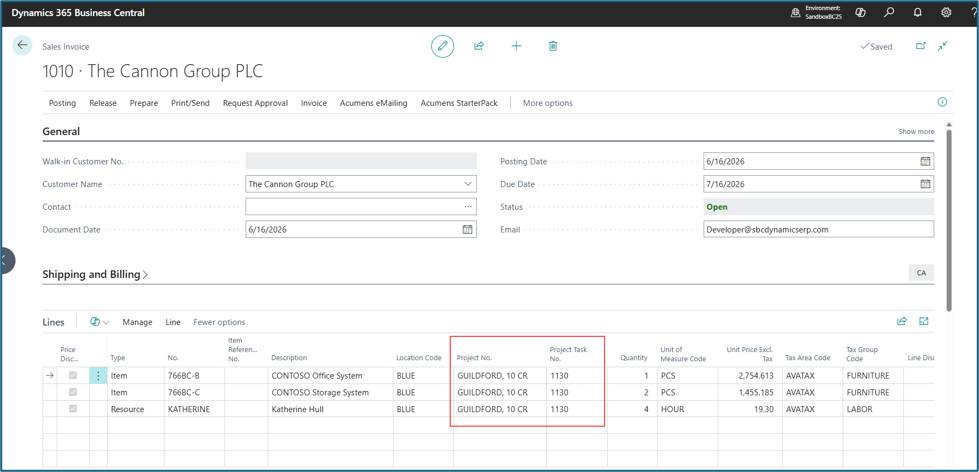This screenshot has height=472, width=979.
Task: Open Acumens eMailing menu
Action: coord(373,103)
